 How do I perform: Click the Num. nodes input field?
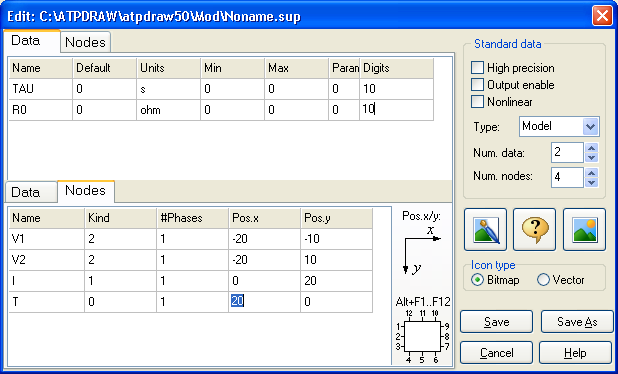click(x=567, y=177)
